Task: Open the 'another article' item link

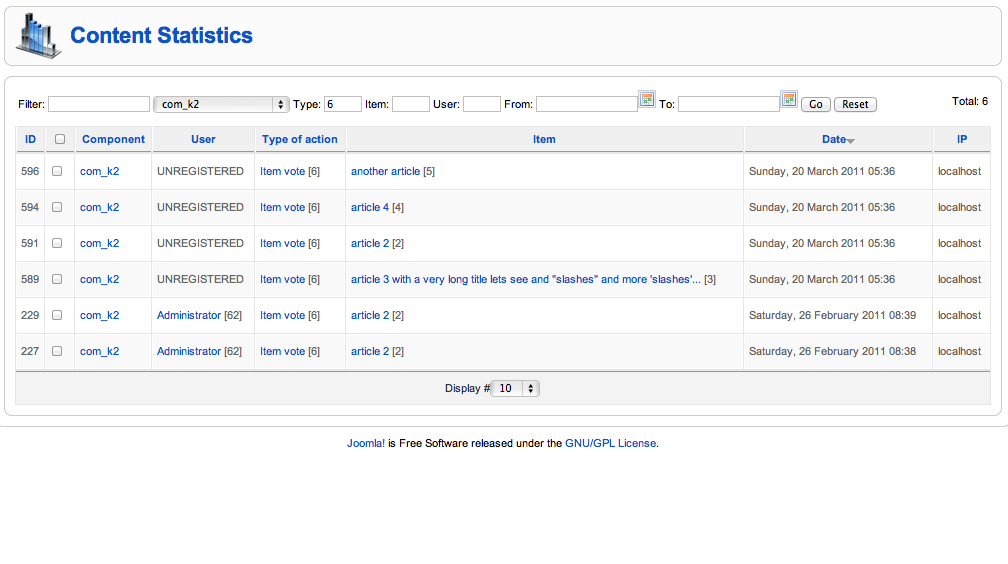Action: coord(385,171)
